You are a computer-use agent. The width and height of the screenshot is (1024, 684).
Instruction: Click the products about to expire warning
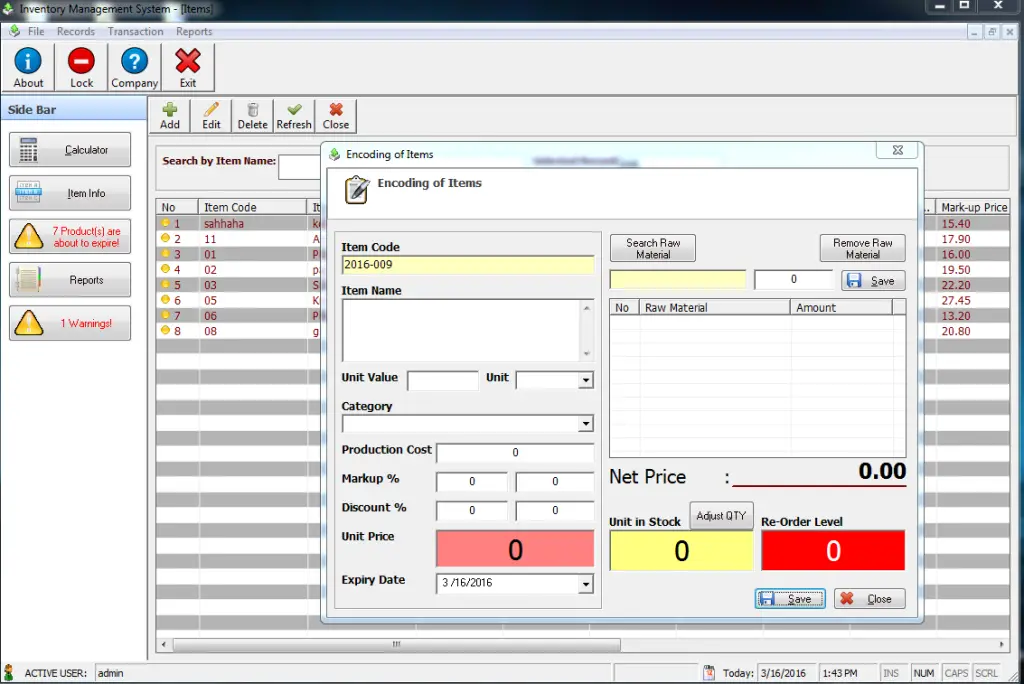[x=69, y=236]
